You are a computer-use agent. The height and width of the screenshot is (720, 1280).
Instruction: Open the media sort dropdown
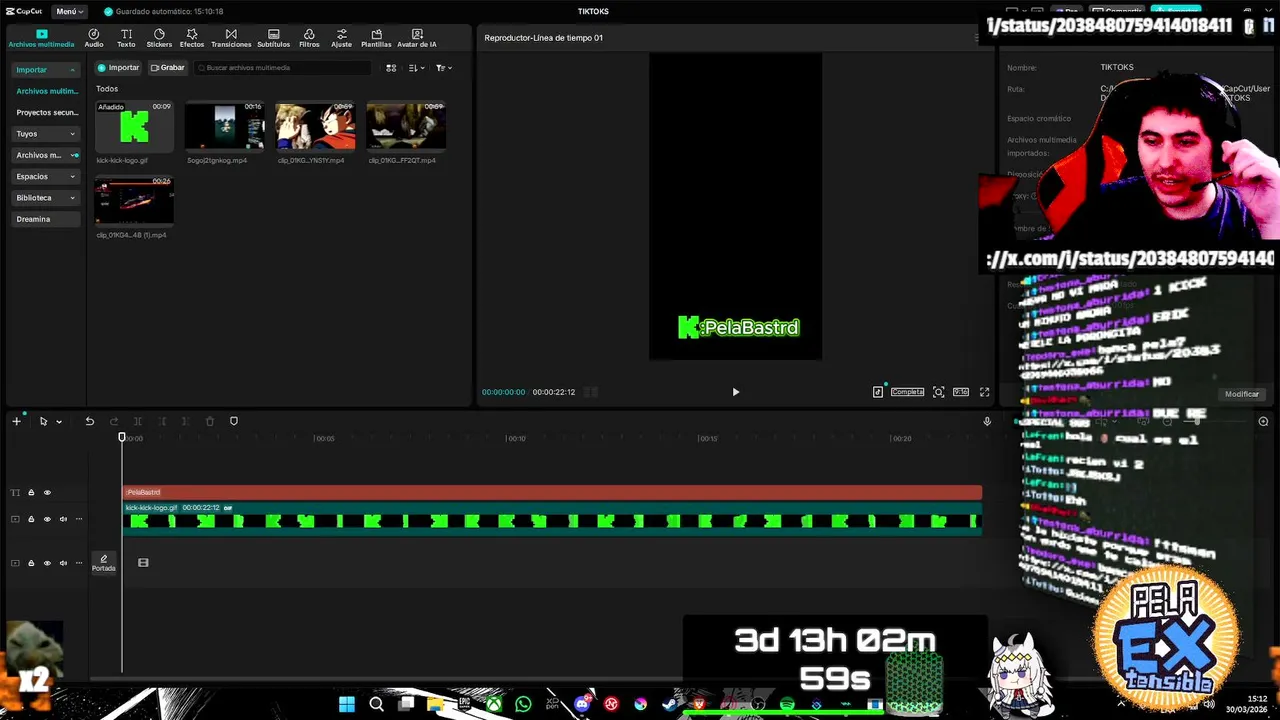click(417, 68)
